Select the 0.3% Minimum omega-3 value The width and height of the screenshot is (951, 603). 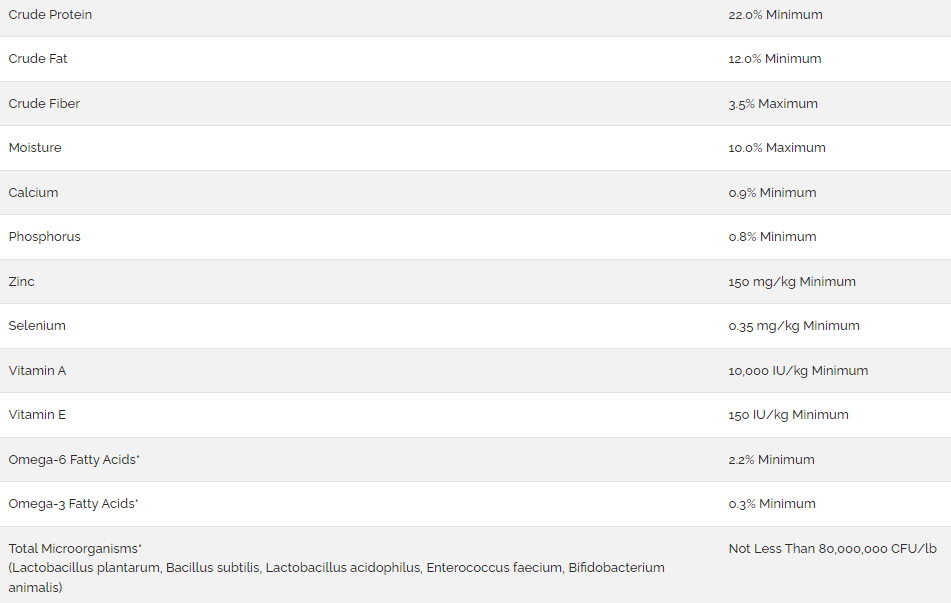(x=772, y=504)
